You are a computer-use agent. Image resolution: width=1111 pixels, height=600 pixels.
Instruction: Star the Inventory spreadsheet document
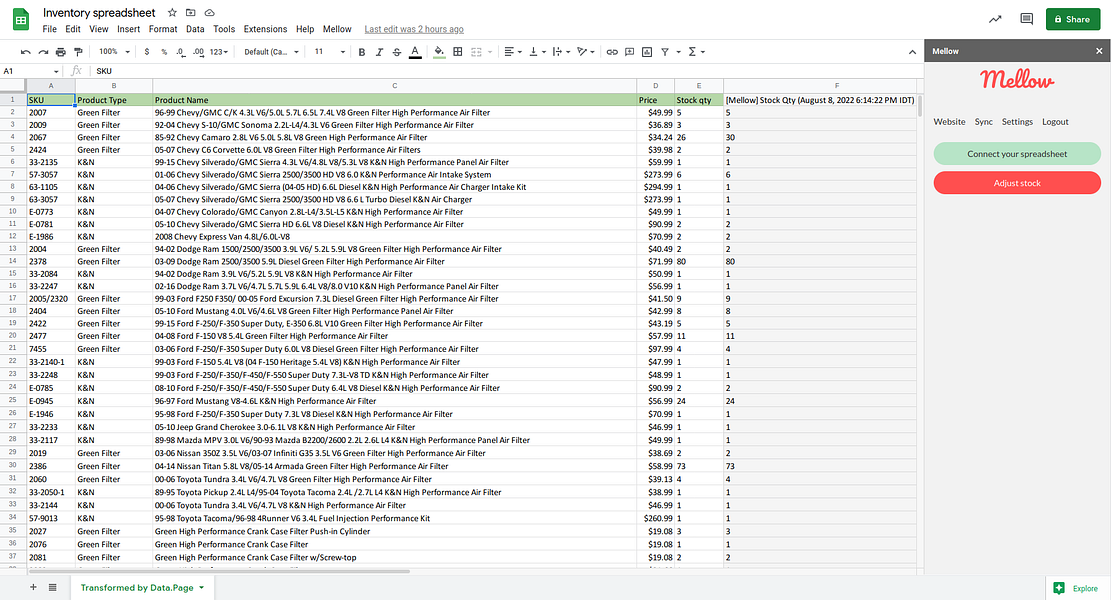tap(172, 13)
